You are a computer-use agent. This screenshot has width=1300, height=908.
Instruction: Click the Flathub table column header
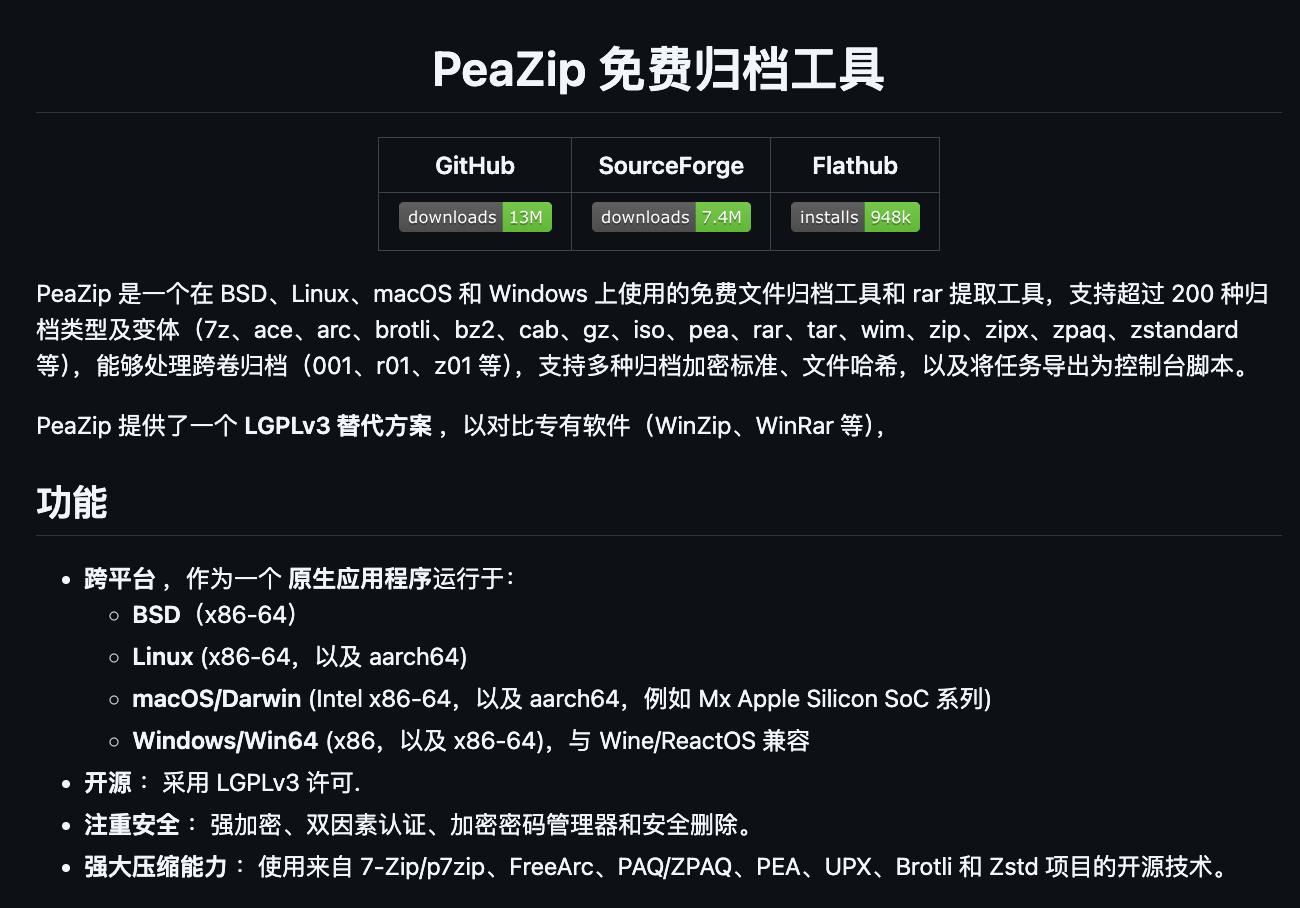tap(855, 166)
